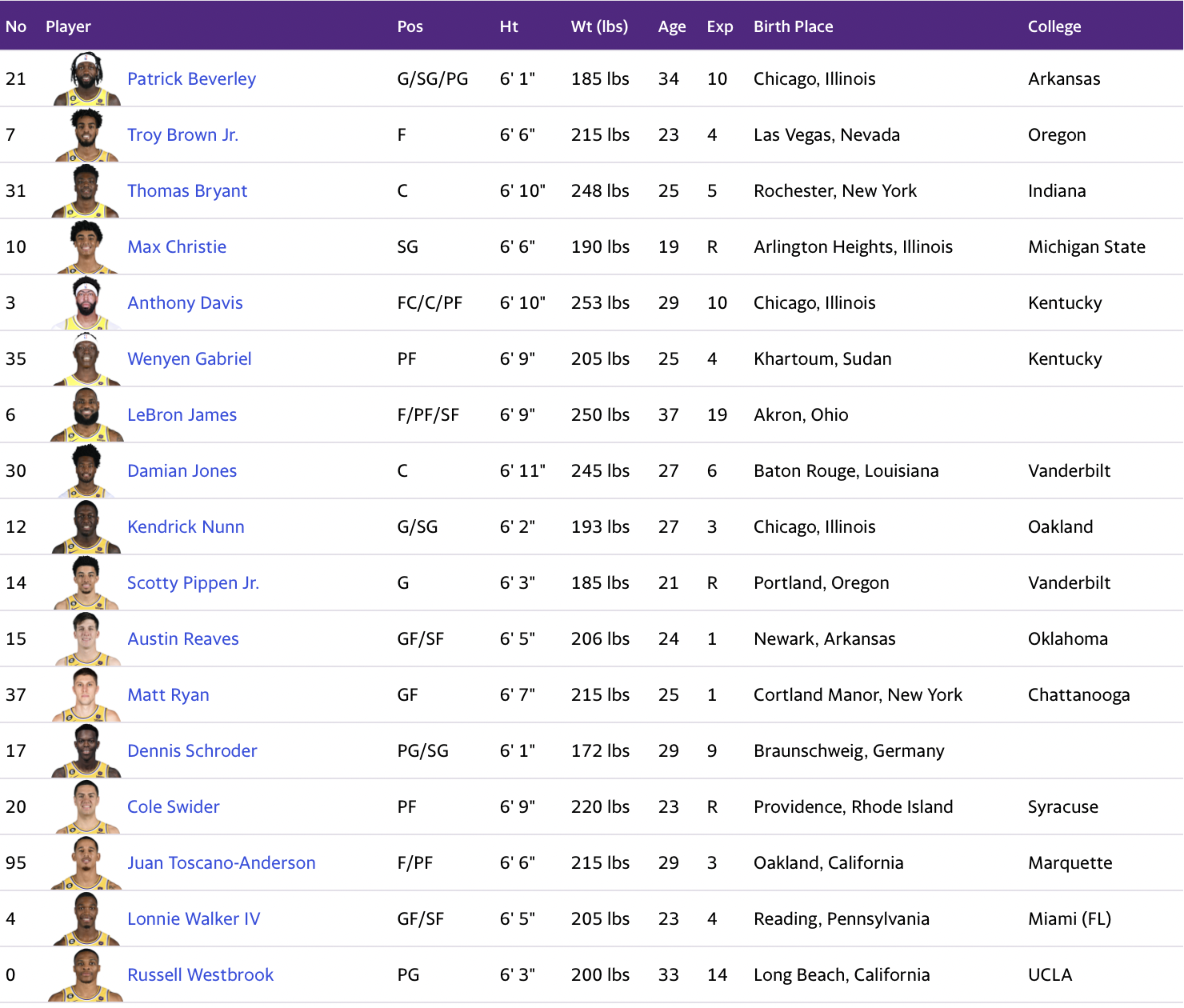Open Austin Reaves profile
The width and height of the screenshot is (1184, 1008).
(183, 638)
